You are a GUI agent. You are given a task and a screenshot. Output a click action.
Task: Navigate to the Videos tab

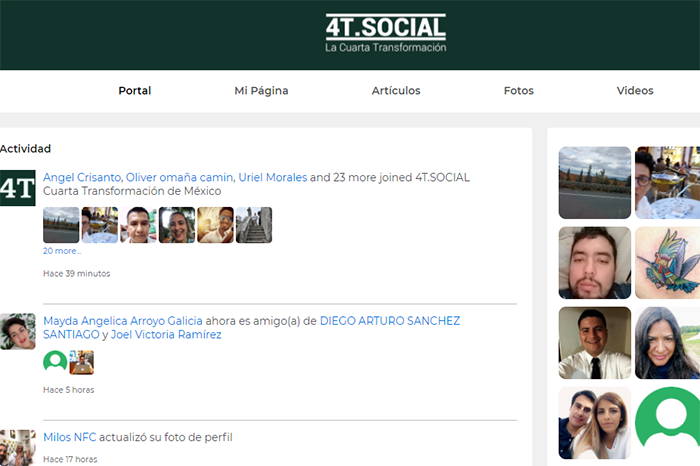(x=635, y=91)
